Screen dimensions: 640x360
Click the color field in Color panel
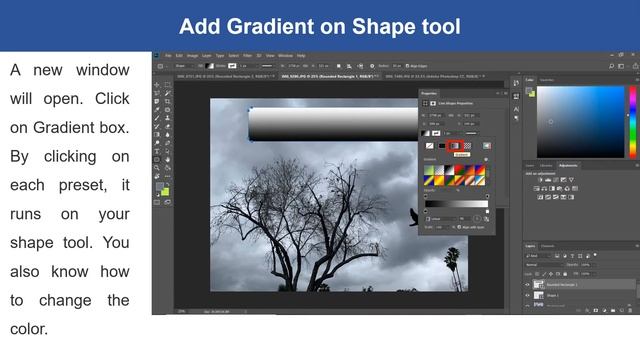[580, 122]
